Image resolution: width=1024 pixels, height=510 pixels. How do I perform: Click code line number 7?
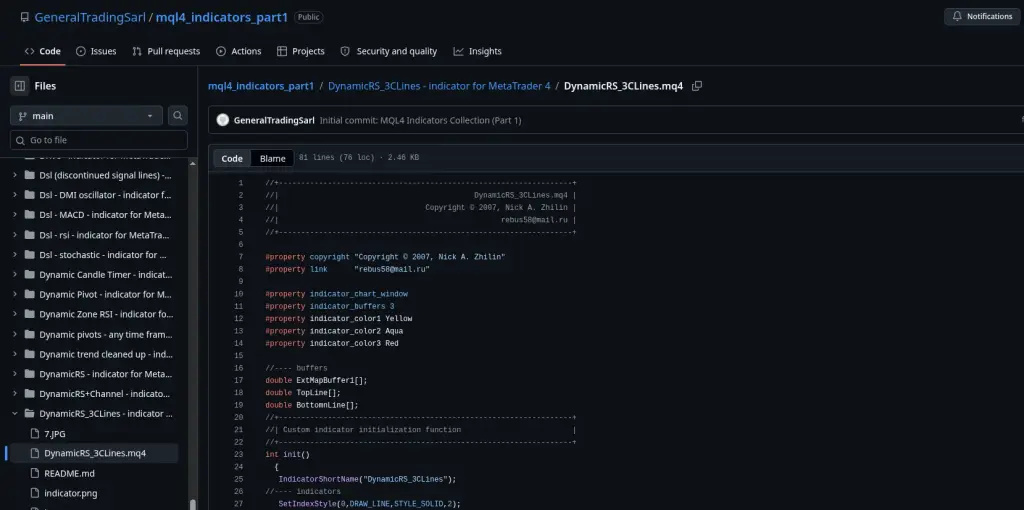pos(240,257)
